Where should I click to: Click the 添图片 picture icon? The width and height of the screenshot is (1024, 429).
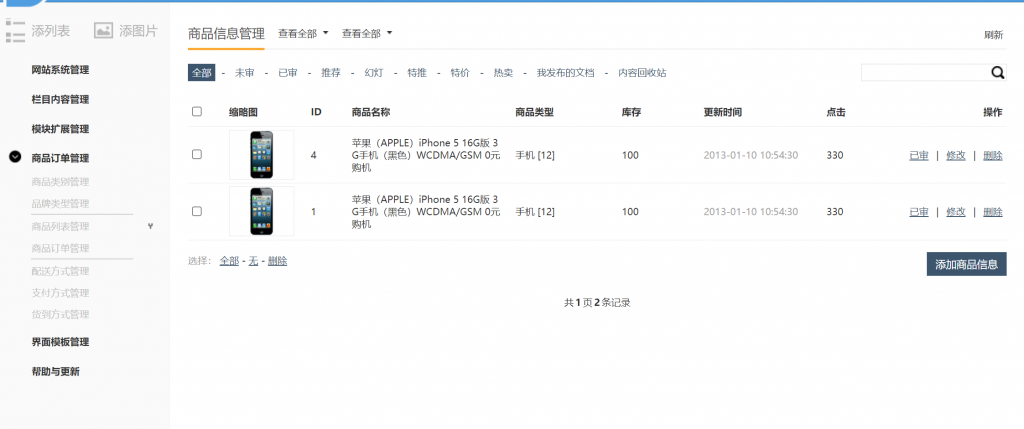[x=103, y=31]
